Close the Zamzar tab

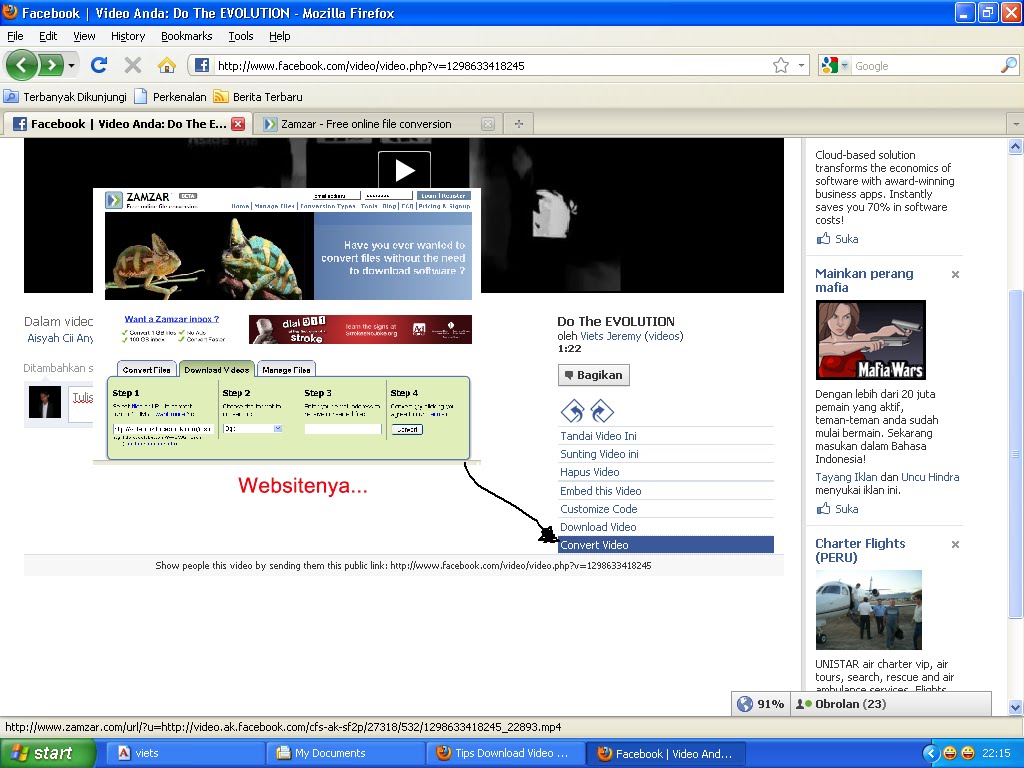(488, 124)
